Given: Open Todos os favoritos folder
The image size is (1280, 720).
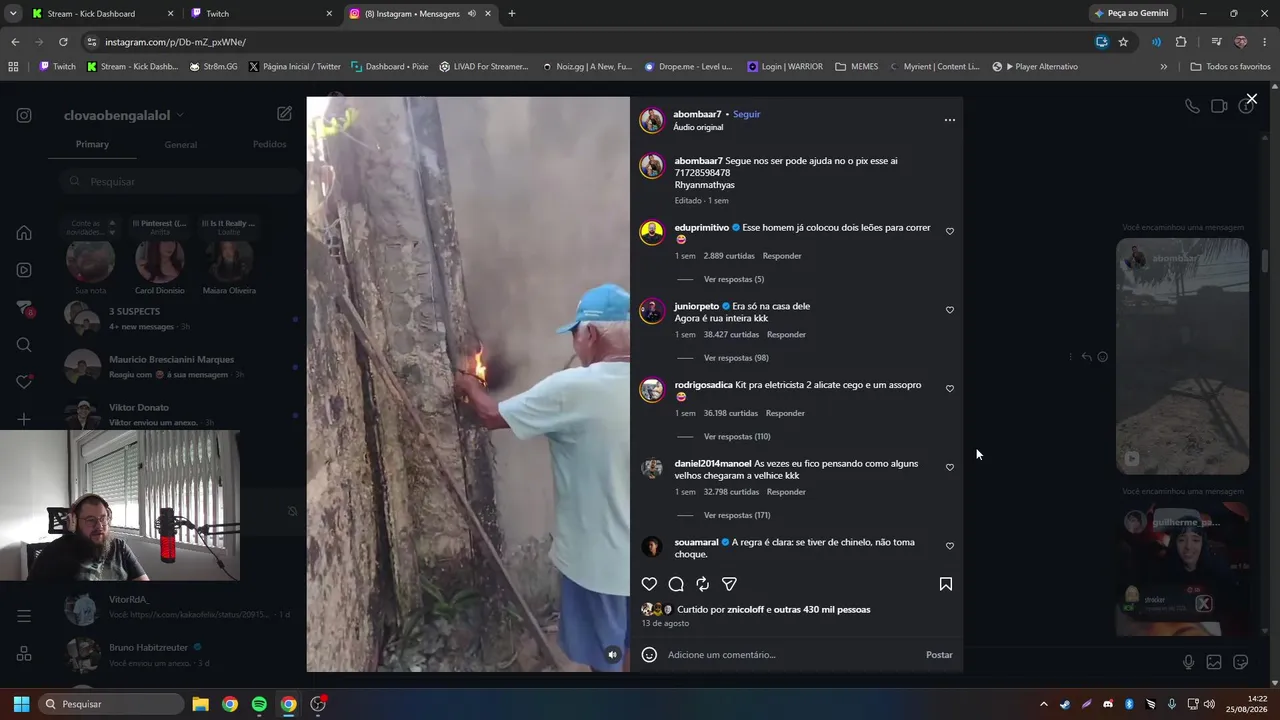Looking at the screenshot, I should 1230,67.
